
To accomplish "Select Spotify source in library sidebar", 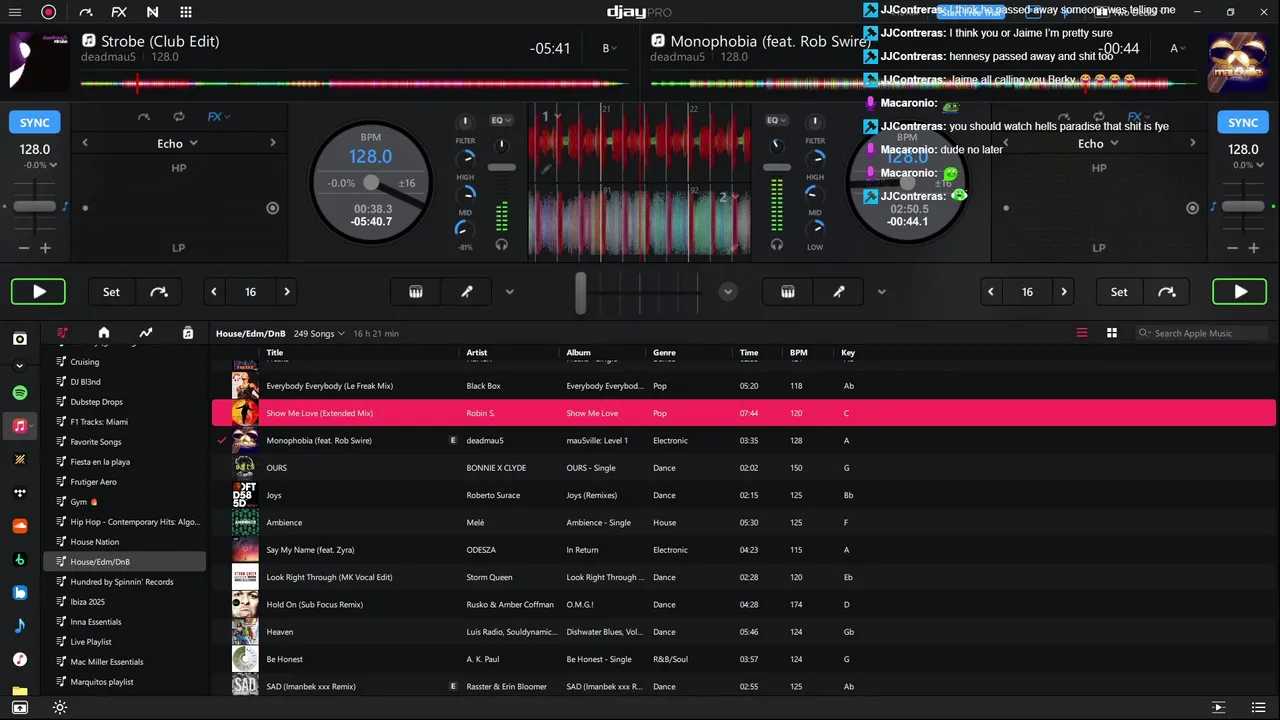I will coord(20,393).
